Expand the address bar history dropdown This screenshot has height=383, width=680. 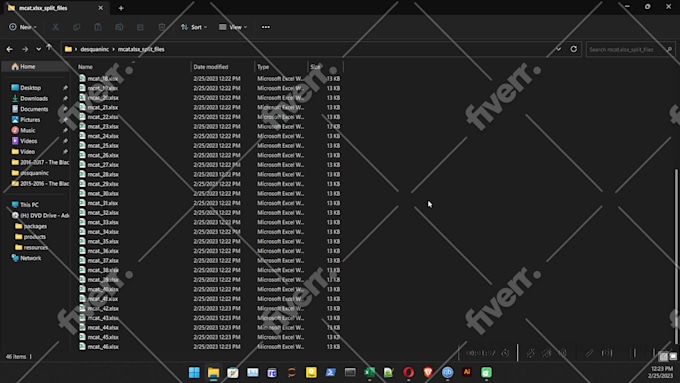pyautogui.click(x=558, y=49)
